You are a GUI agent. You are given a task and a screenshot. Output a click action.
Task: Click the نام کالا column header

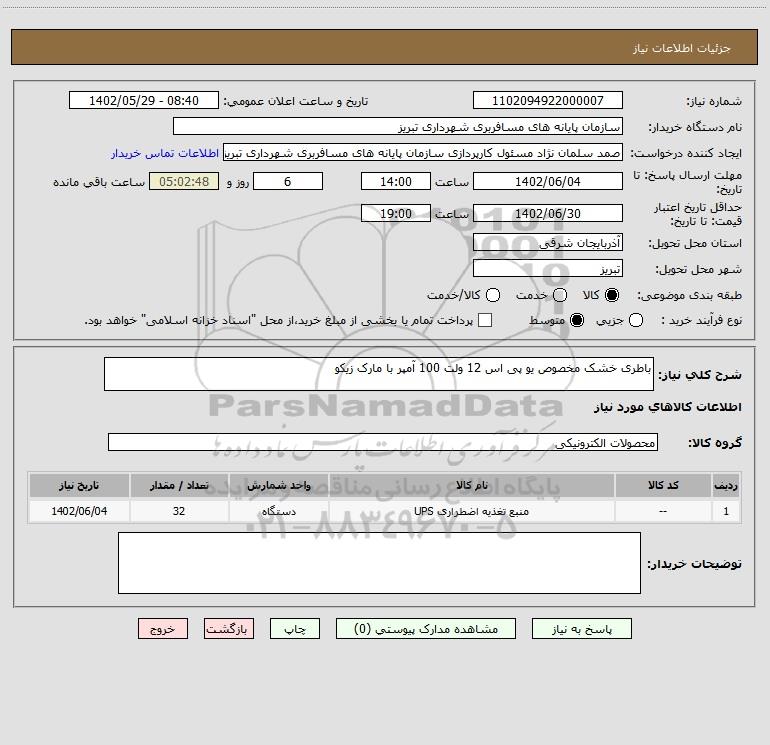point(471,485)
